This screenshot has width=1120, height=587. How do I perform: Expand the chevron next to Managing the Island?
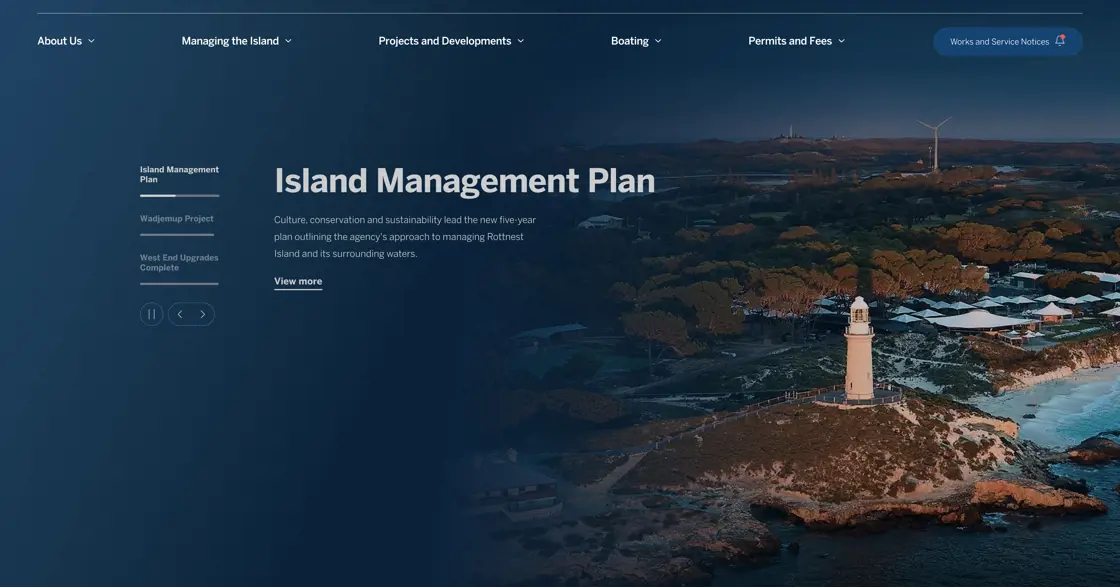click(x=288, y=41)
